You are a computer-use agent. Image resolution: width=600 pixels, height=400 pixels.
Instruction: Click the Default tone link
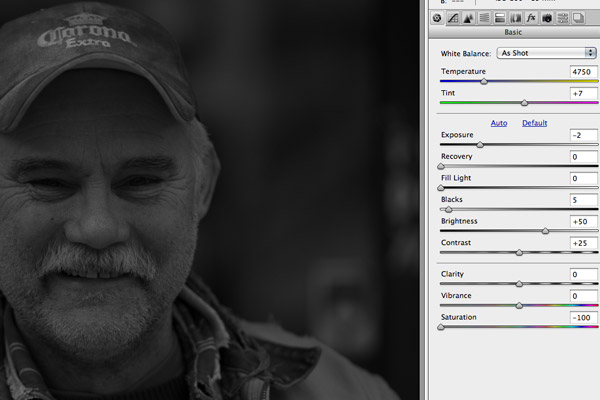pyautogui.click(x=535, y=123)
